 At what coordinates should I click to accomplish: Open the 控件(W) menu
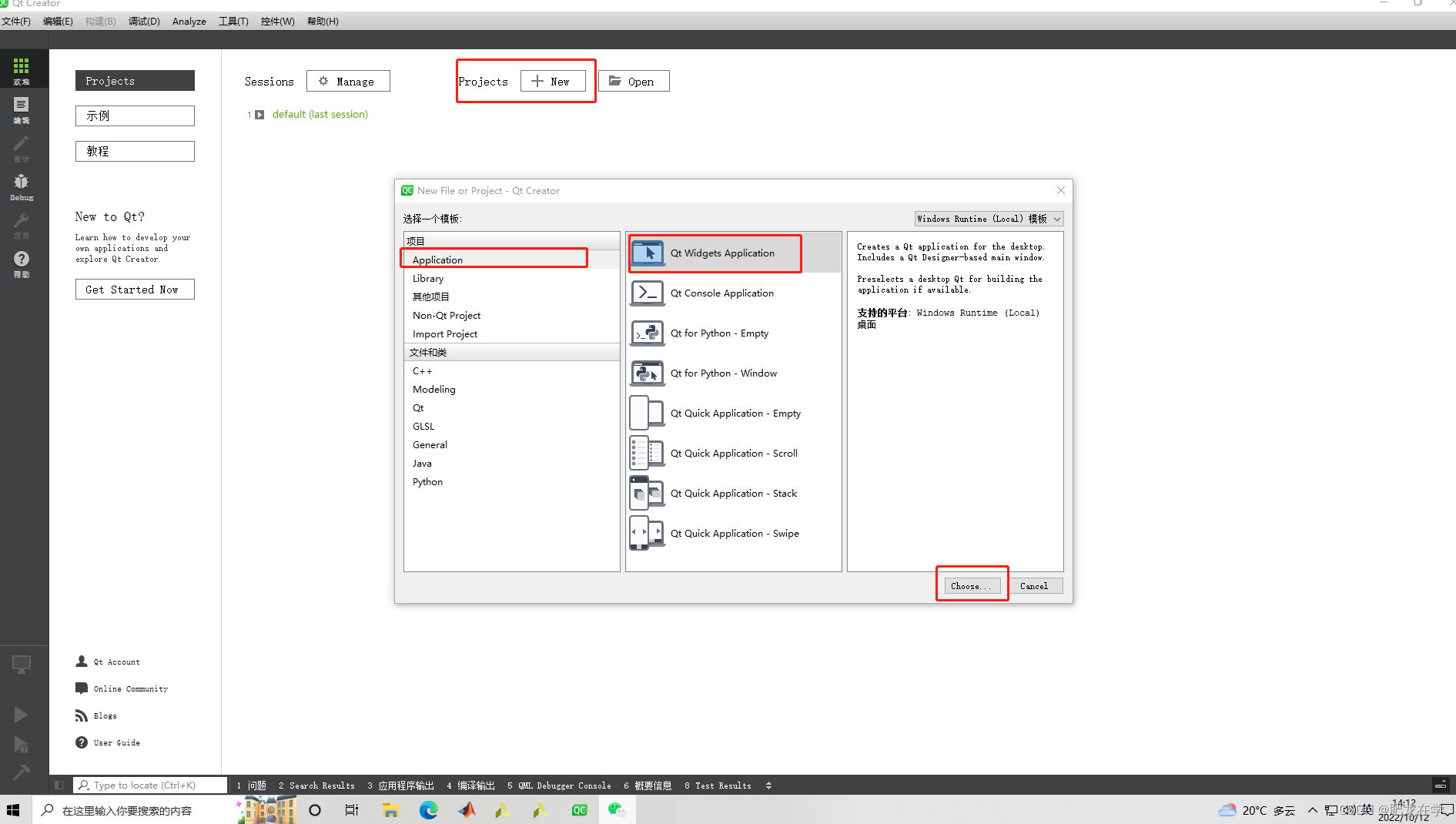[x=277, y=21]
